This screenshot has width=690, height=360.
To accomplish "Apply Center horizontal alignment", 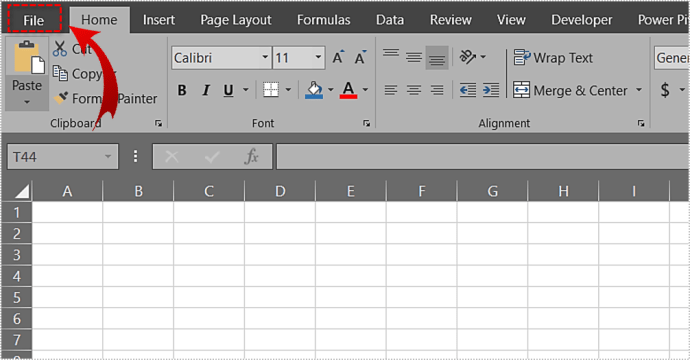I will click(414, 90).
